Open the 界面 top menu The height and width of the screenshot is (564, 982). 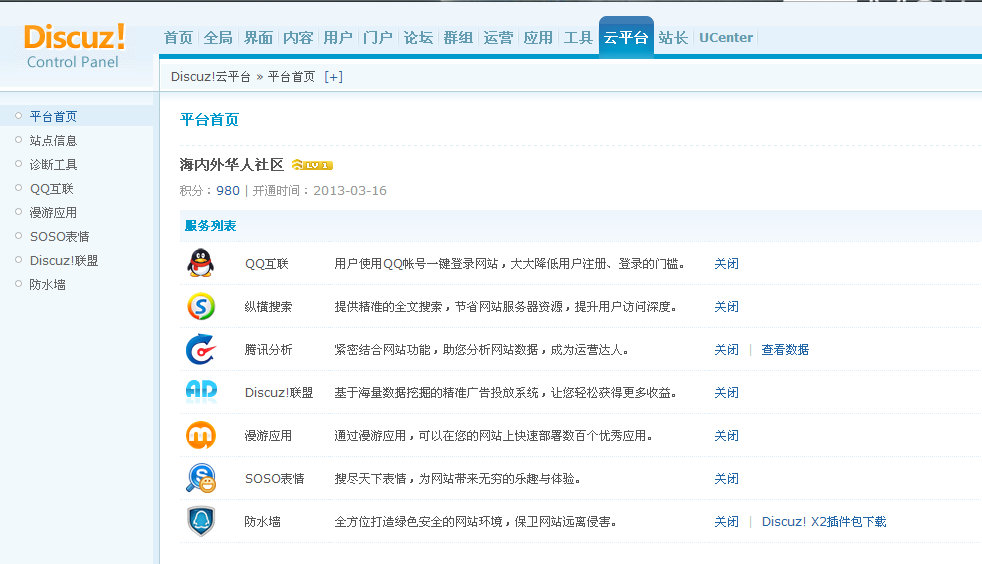pyautogui.click(x=258, y=38)
